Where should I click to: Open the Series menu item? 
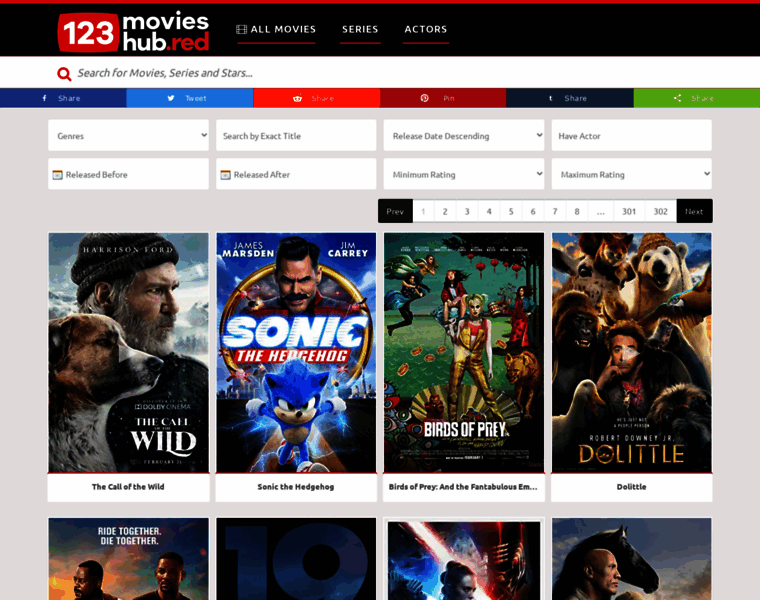tap(360, 30)
